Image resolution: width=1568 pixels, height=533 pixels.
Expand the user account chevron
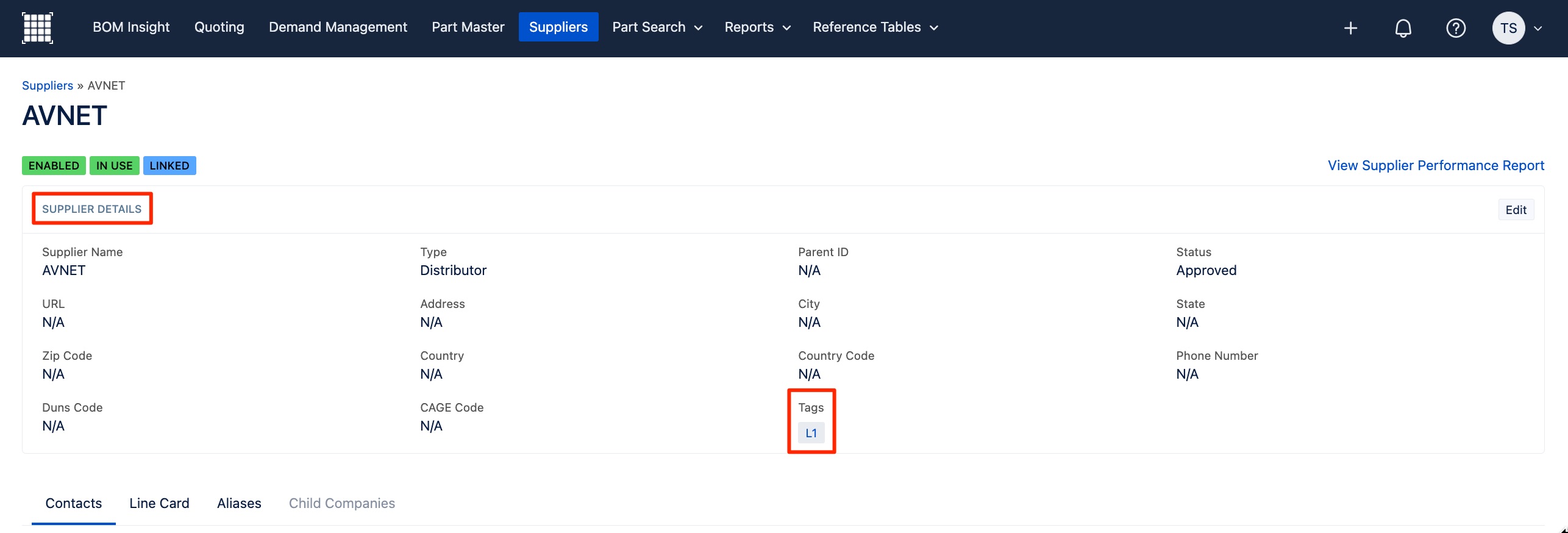1538,28
